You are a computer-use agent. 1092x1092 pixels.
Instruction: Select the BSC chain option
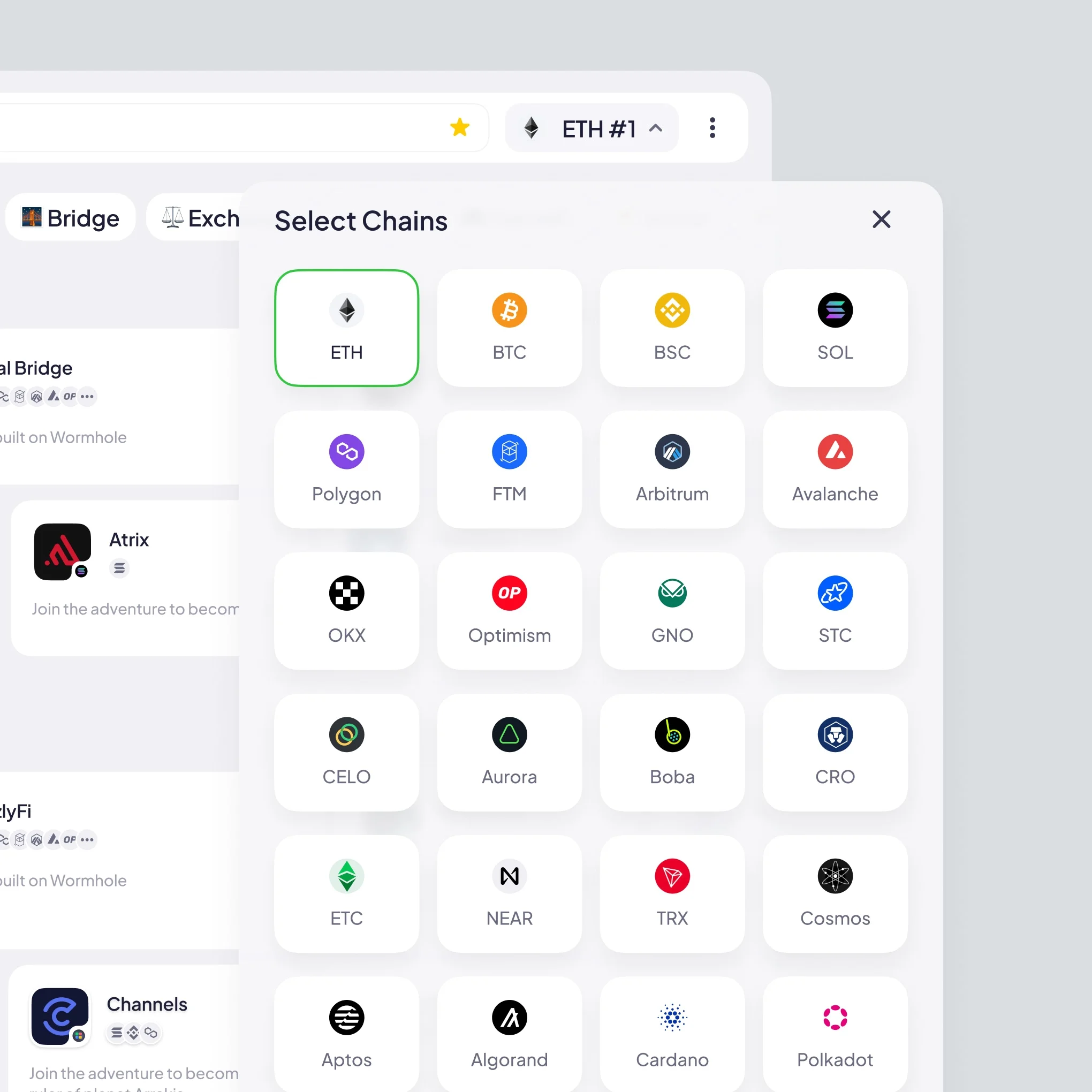tap(672, 326)
